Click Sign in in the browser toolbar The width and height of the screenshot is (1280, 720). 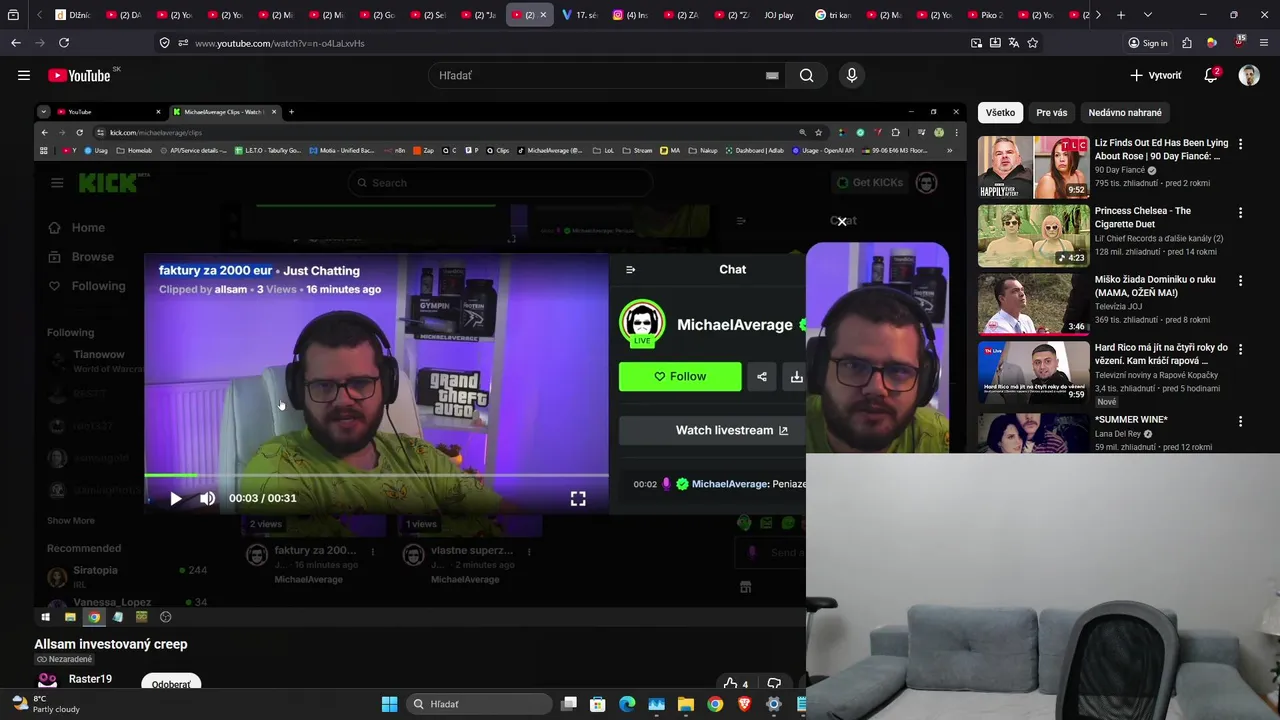point(1148,43)
